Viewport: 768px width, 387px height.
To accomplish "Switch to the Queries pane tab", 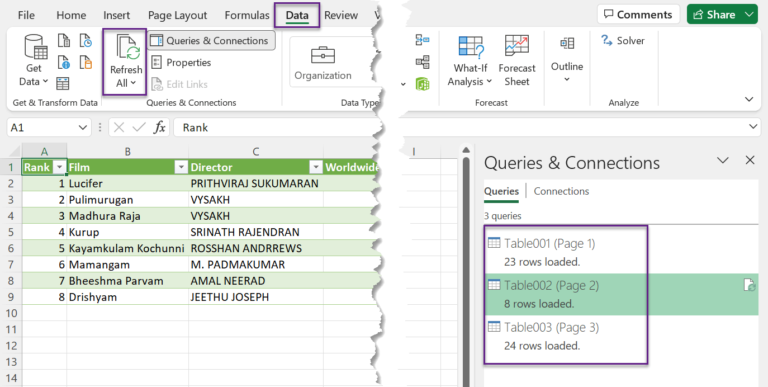I will 501,192.
